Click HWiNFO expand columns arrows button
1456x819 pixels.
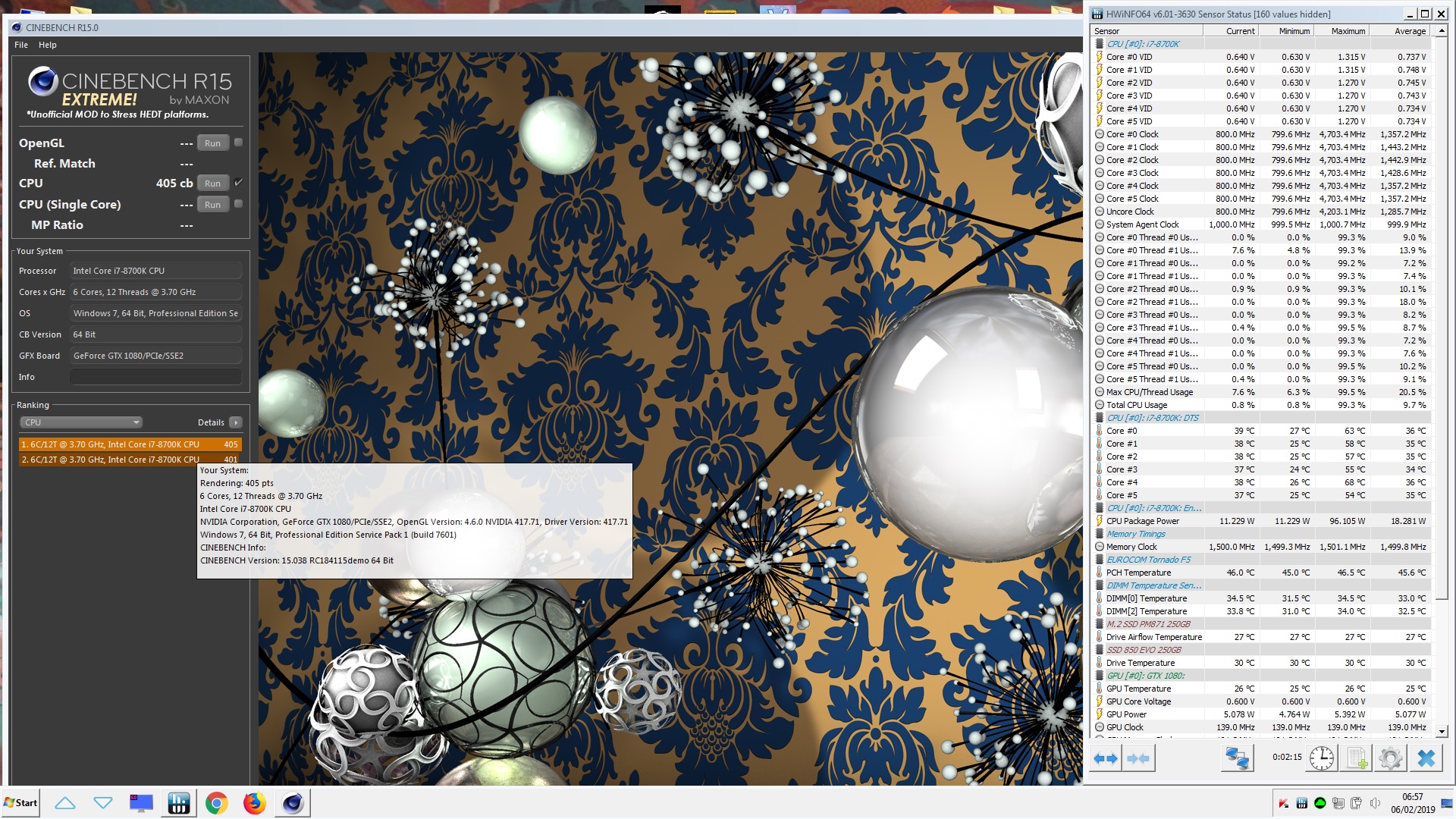coord(1106,758)
